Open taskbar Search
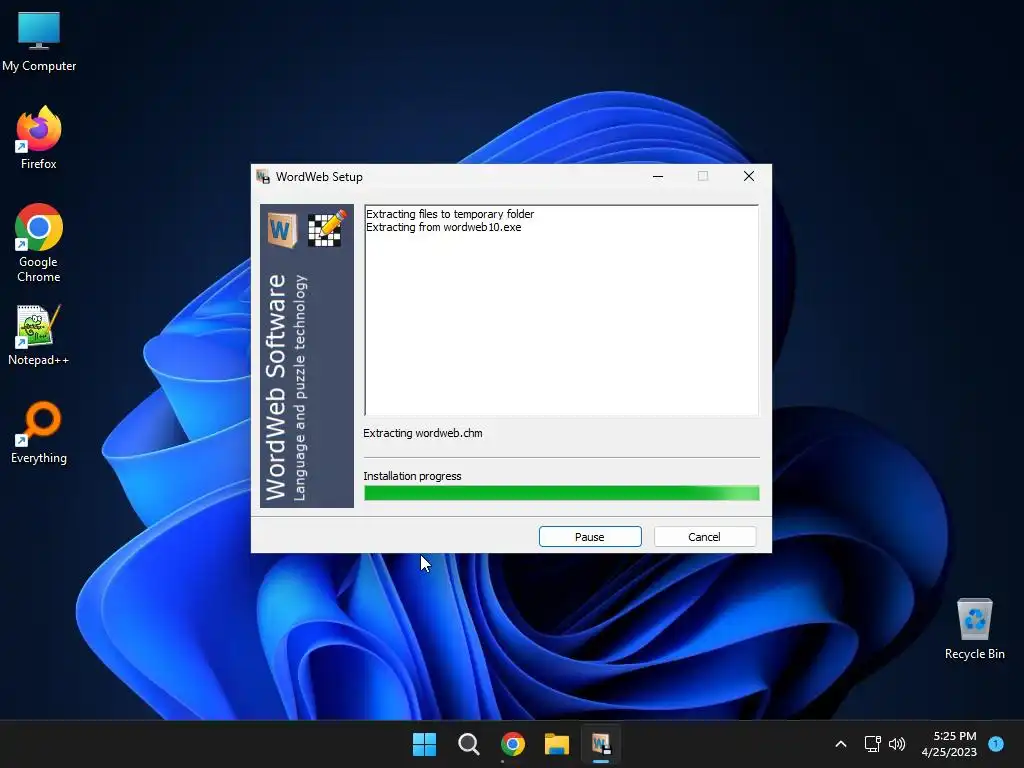Image resolution: width=1024 pixels, height=768 pixels. click(468, 744)
